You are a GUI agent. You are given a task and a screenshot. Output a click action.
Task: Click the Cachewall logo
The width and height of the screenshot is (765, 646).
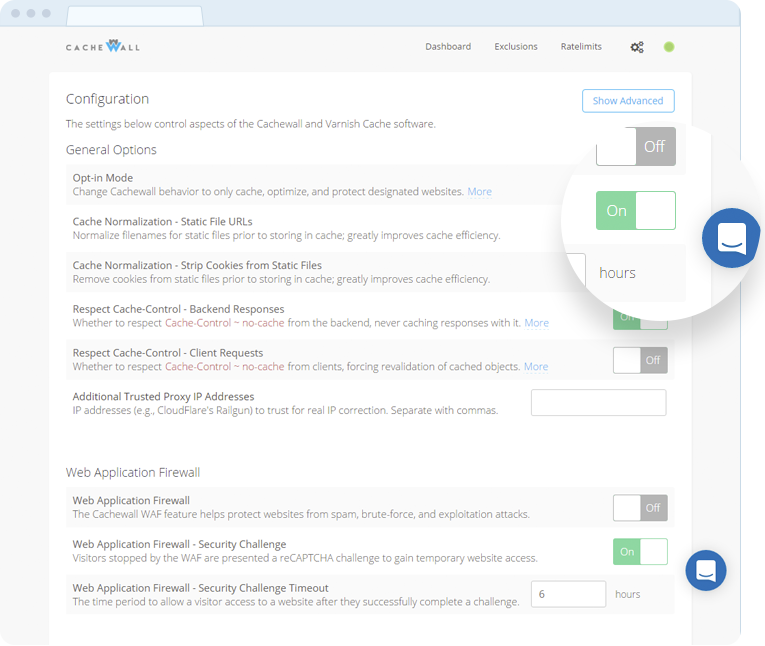[x=103, y=46]
